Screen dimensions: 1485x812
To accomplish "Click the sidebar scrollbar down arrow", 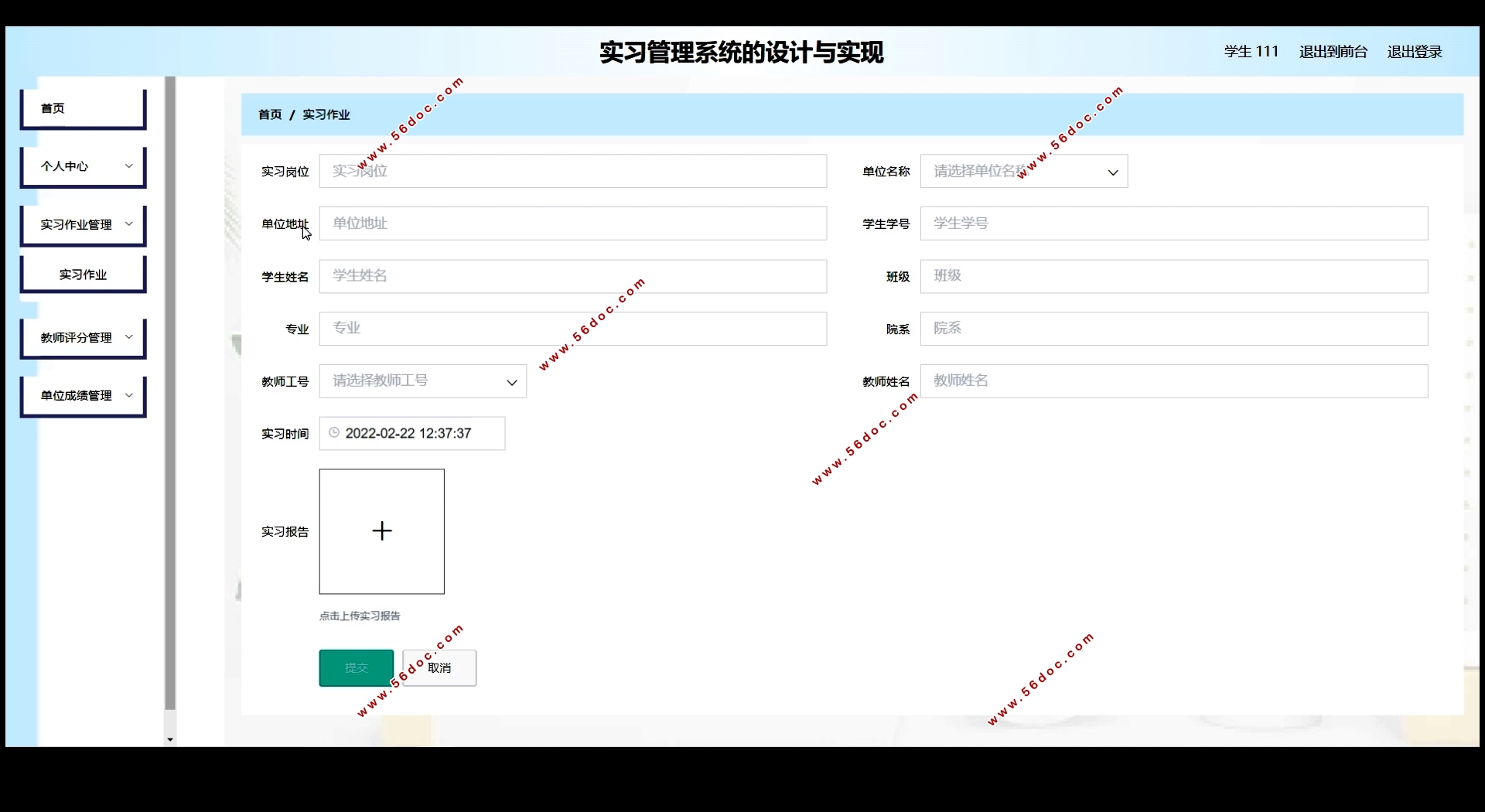I will tap(170, 740).
